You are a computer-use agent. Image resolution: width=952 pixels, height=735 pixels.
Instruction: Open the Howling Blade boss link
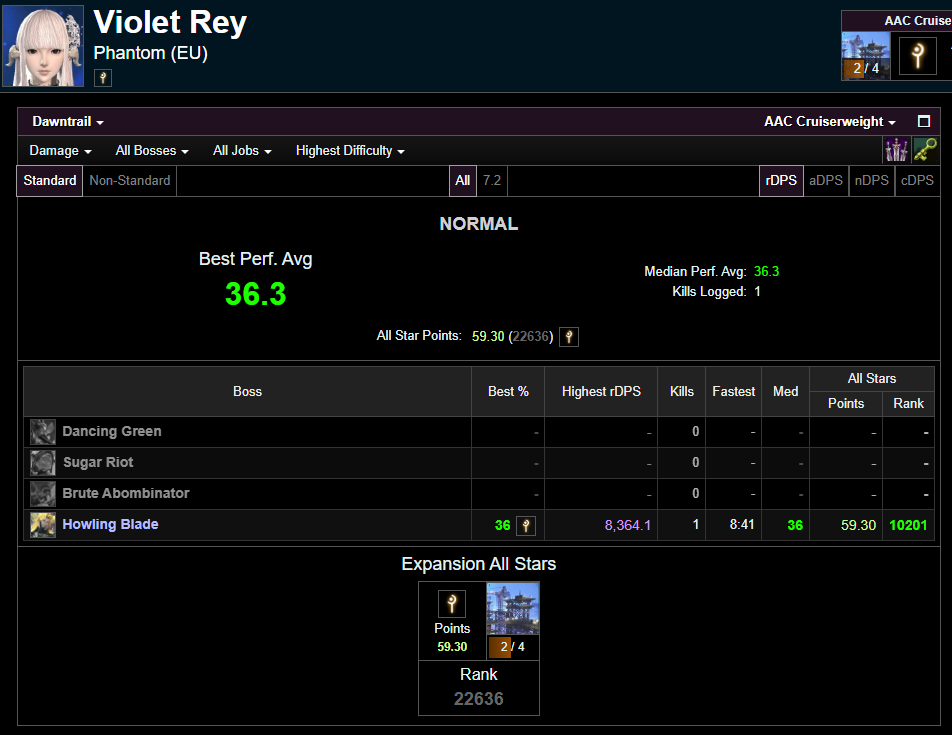coord(110,524)
